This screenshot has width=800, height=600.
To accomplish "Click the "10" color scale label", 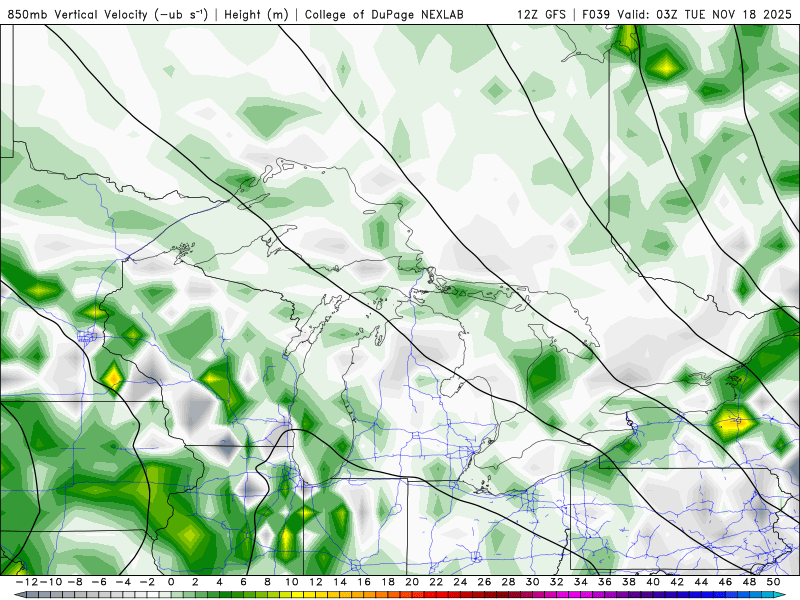I will pos(291,582).
